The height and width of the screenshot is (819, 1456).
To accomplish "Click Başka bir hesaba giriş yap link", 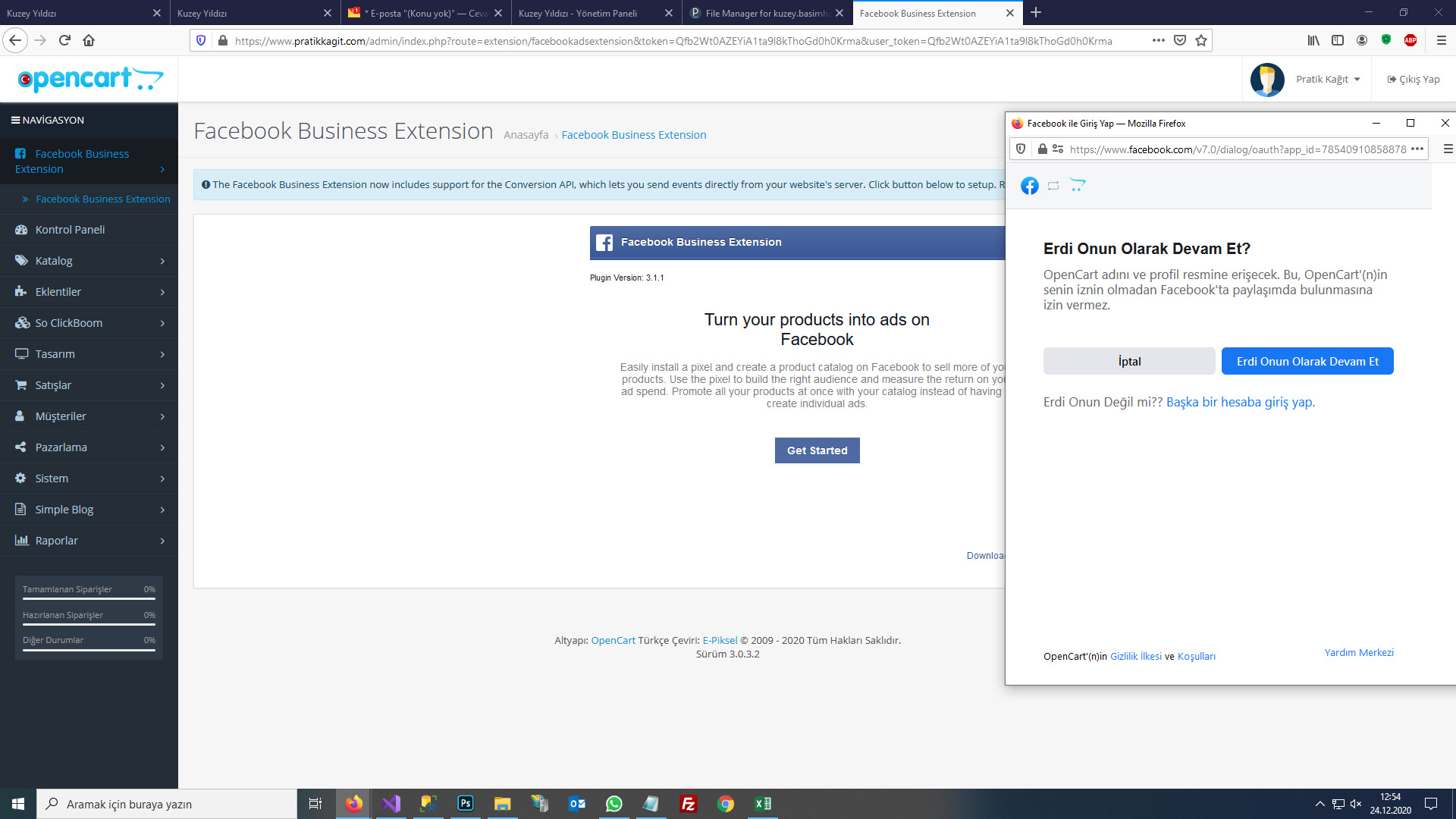I will tap(1241, 402).
